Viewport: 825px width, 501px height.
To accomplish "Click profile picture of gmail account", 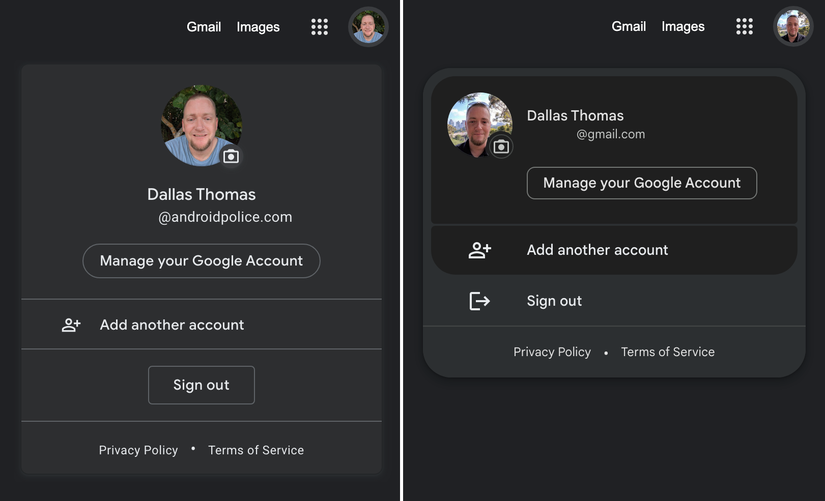I will [479, 125].
